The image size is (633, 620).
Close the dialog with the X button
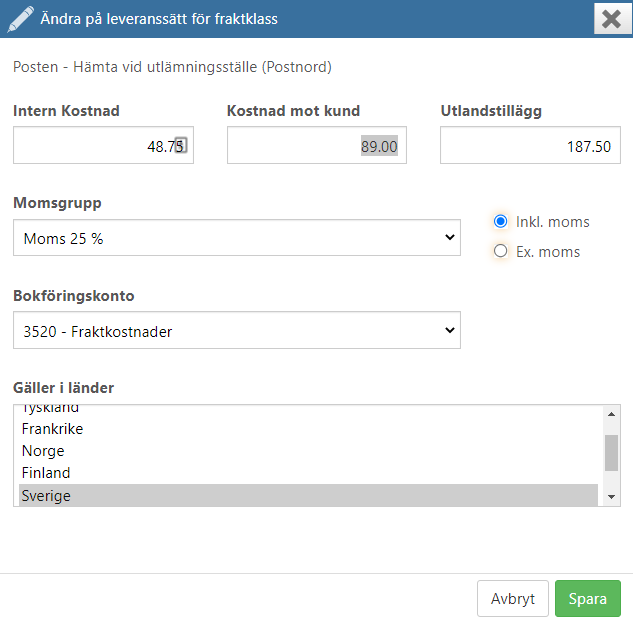coord(612,19)
